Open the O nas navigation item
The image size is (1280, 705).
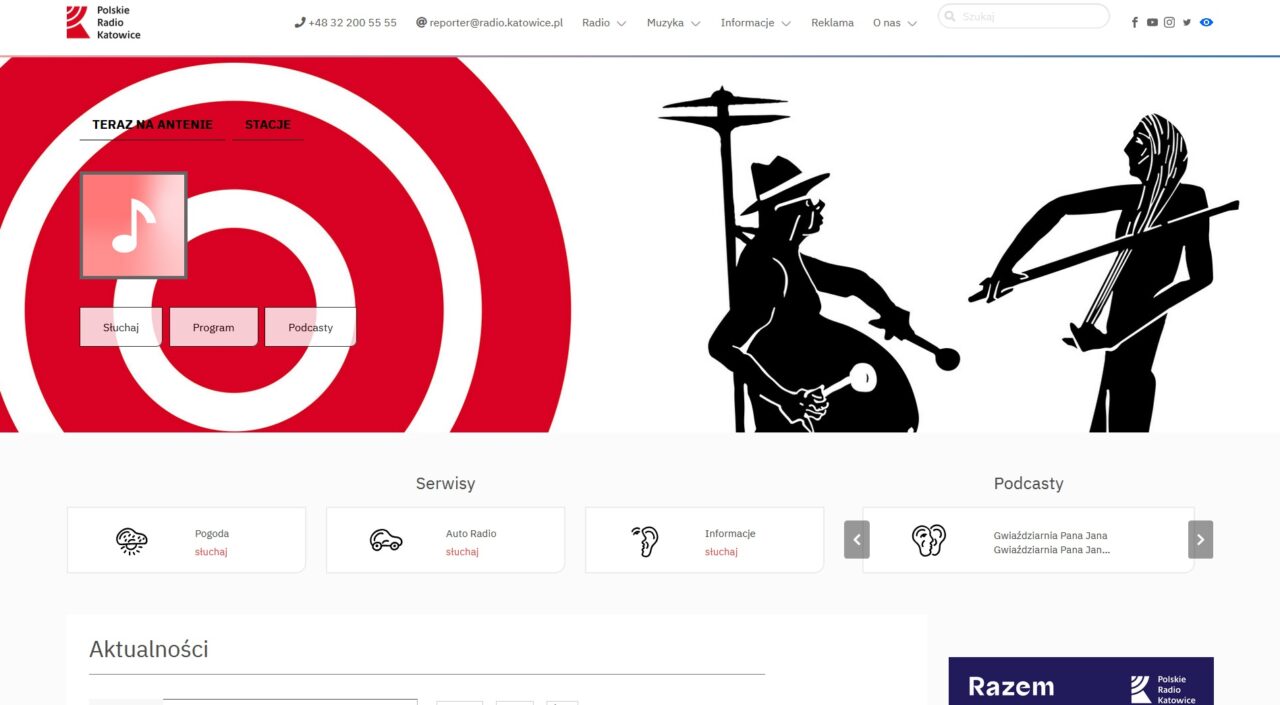pos(887,22)
